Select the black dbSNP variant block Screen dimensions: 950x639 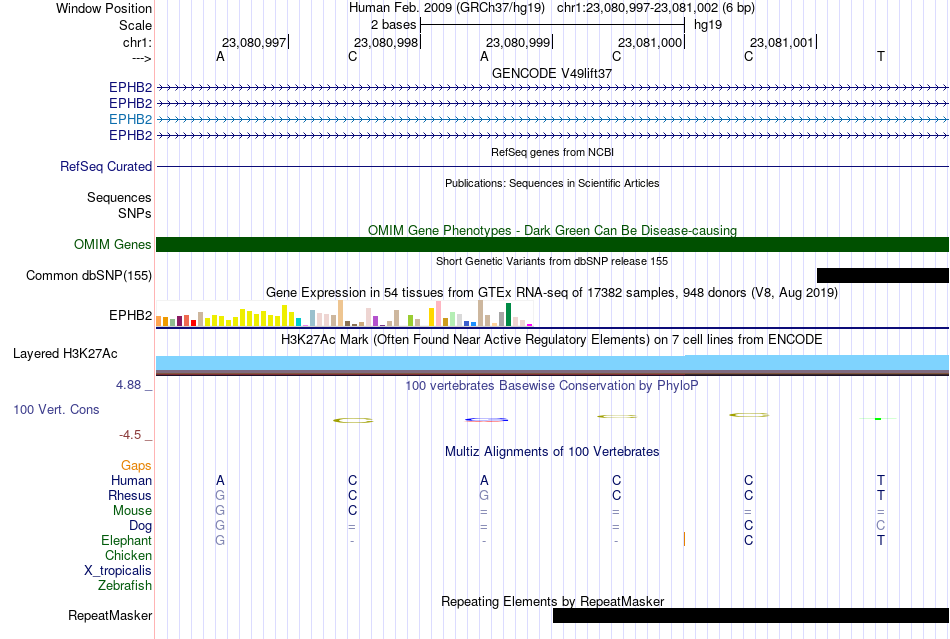coord(883,276)
